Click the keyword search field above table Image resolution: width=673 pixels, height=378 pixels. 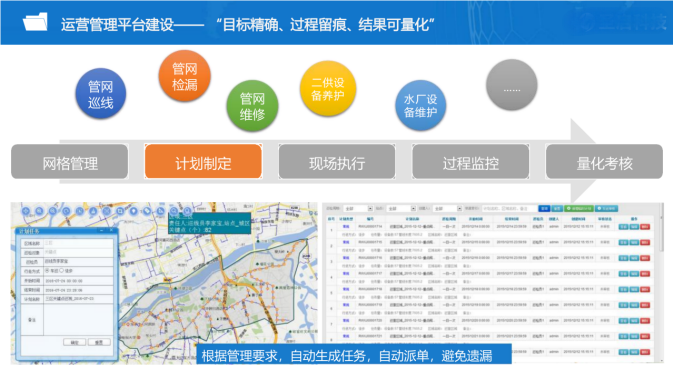pyautogui.click(x=509, y=209)
